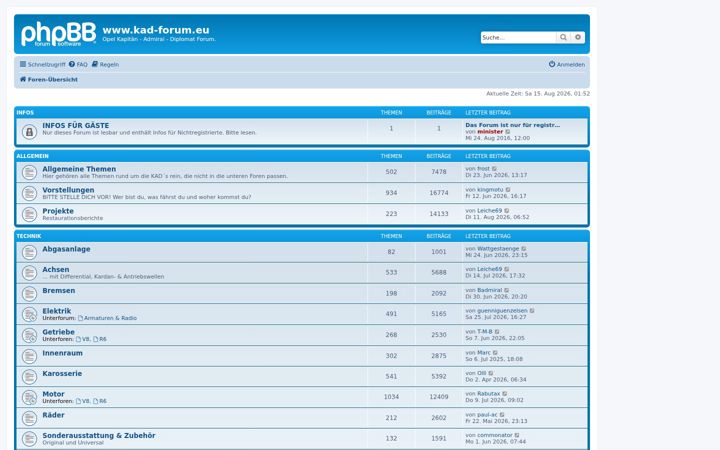Click locked forum icon for Infos für Gäste

click(29, 132)
